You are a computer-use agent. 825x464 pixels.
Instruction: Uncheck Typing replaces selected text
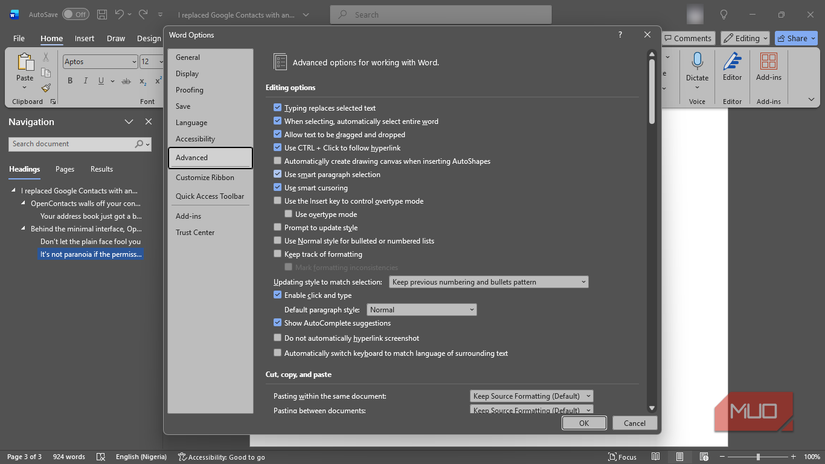pos(277,107)
